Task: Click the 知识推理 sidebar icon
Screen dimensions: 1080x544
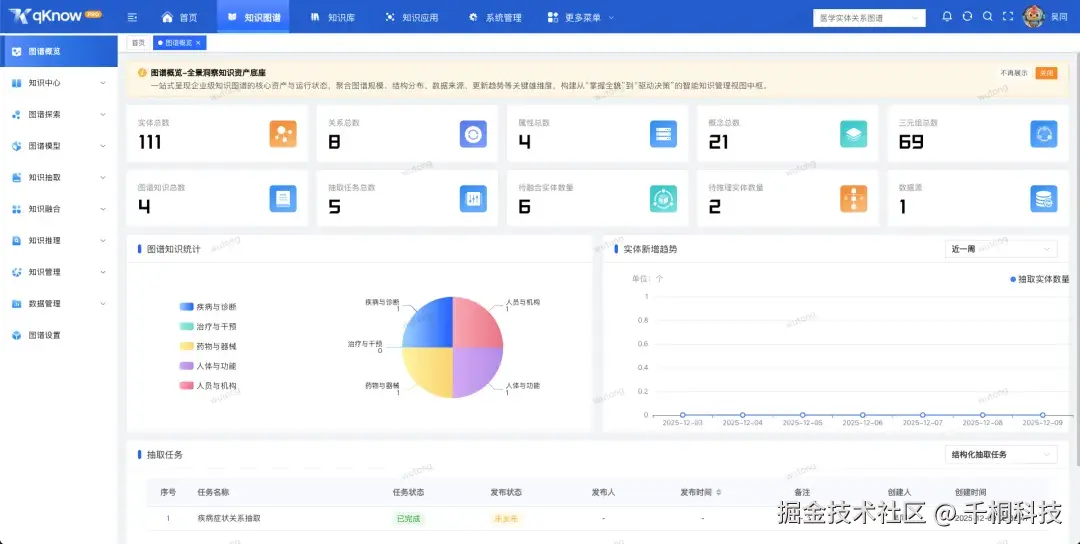Action: click(x=17, y=240)
